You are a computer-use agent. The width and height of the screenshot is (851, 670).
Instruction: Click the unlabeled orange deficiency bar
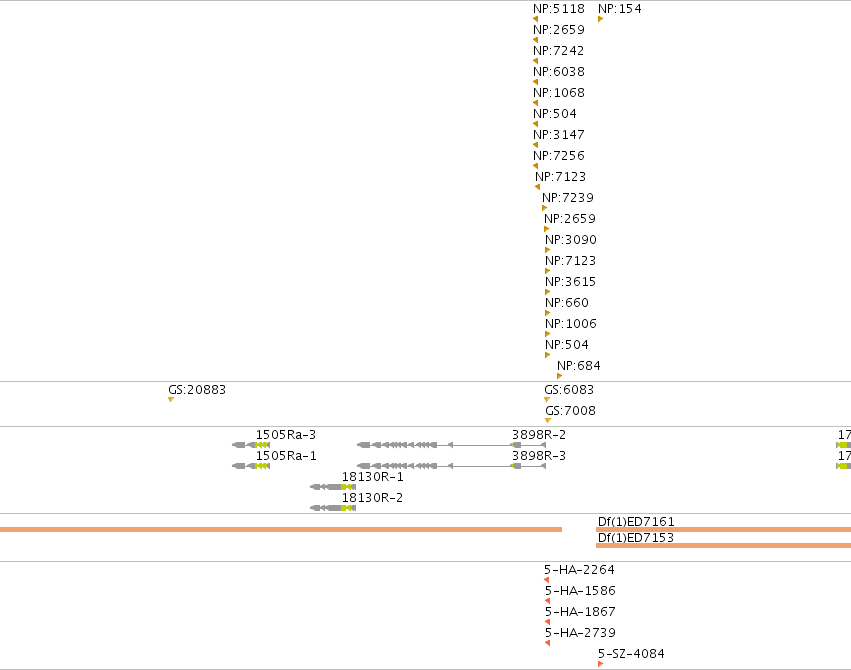point(281,529)
